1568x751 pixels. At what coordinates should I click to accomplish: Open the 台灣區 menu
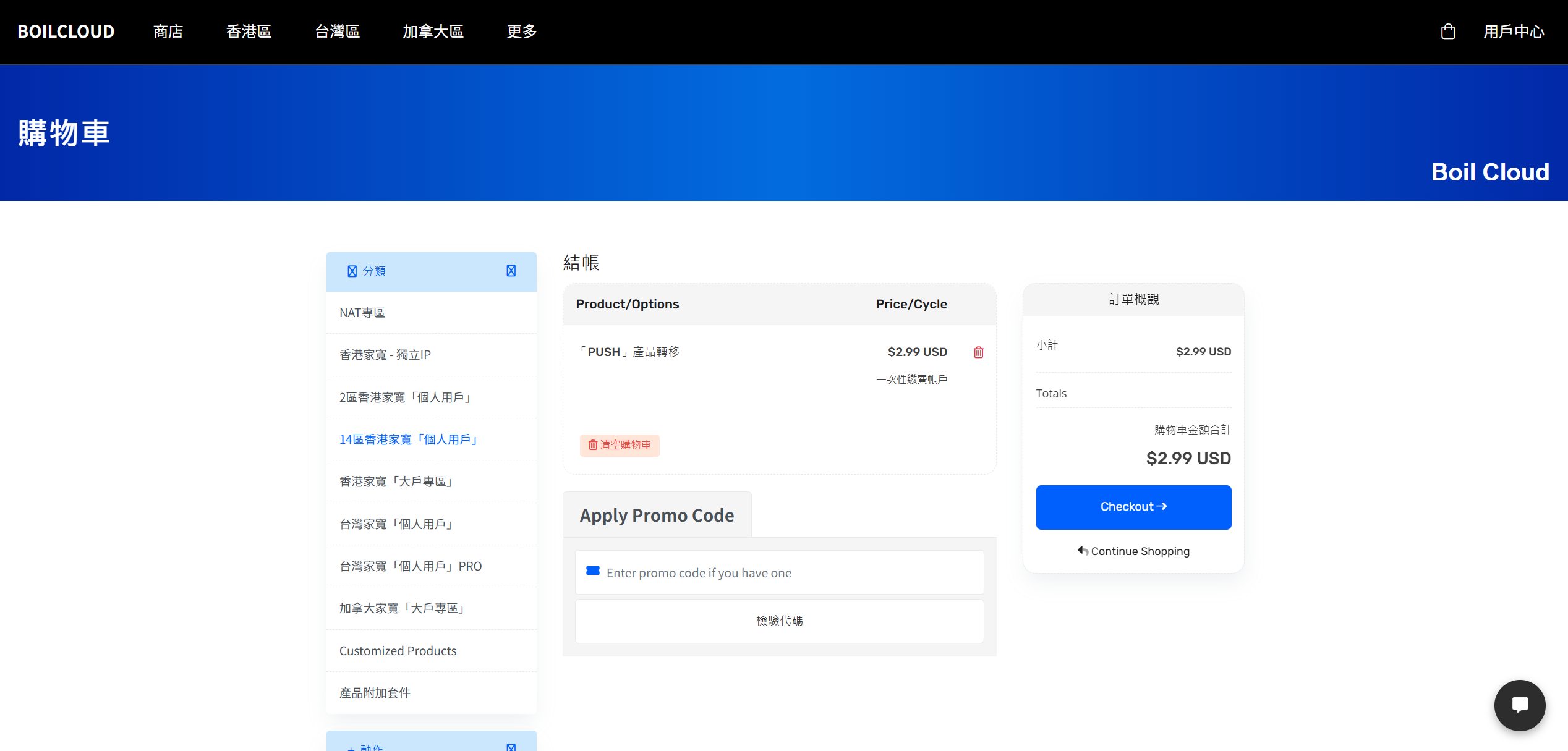point(338,32)
